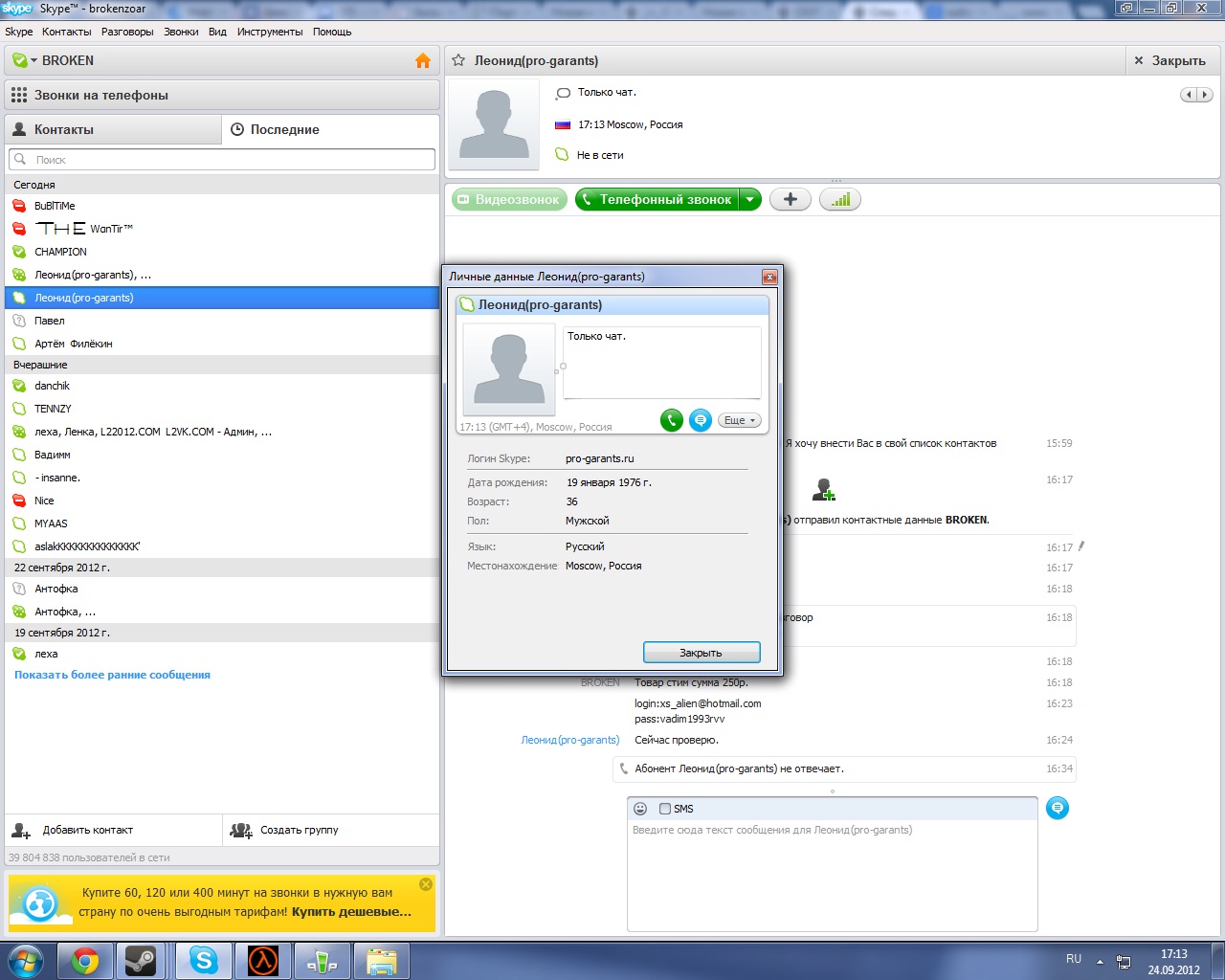Image resolution: width=1225 pixels, height=980 pixels.
Task: Click the blue send message button
Action: point(1058,808)
